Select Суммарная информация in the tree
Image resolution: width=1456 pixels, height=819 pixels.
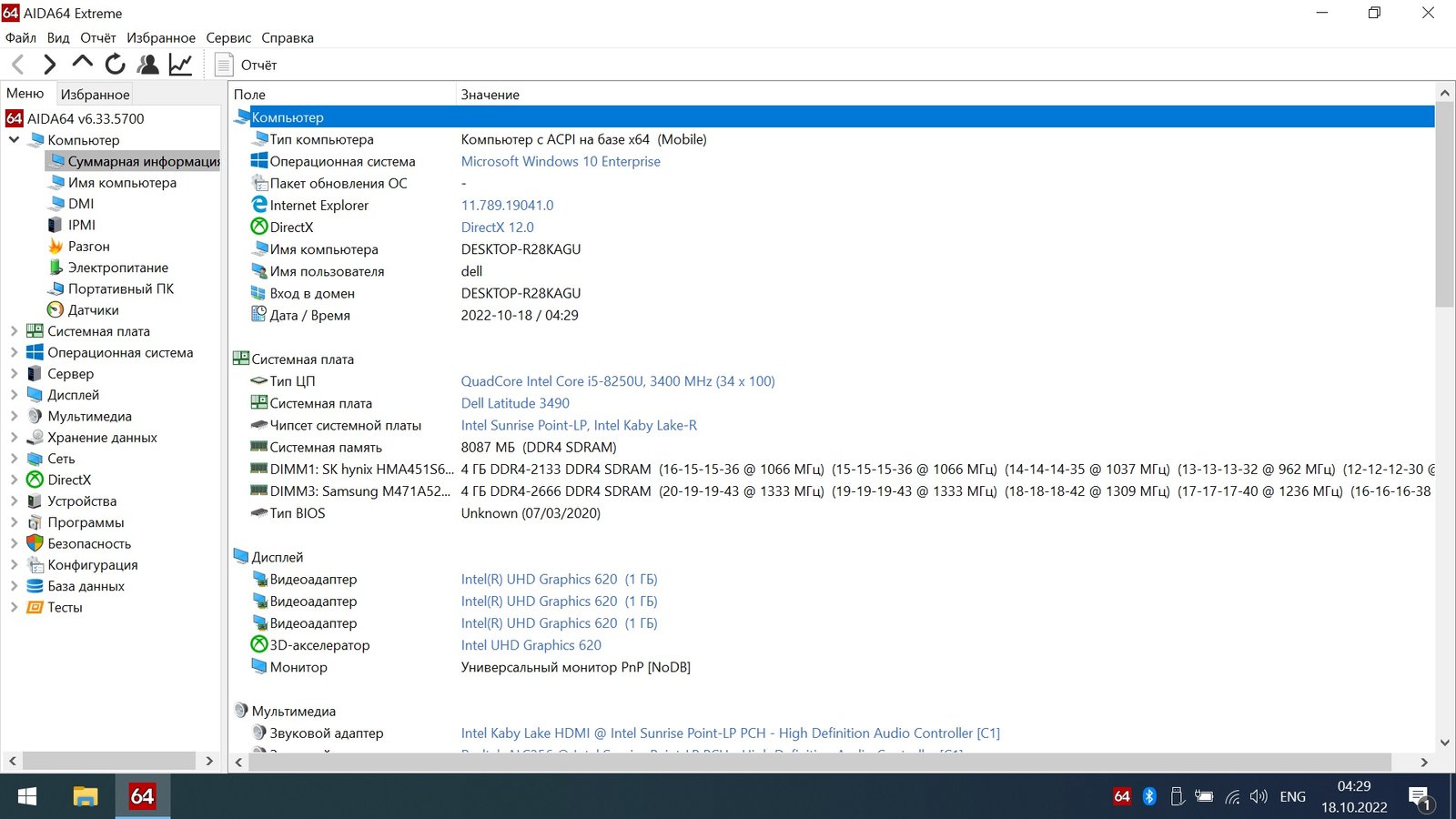pyautogui.click(x=134, y=161)
